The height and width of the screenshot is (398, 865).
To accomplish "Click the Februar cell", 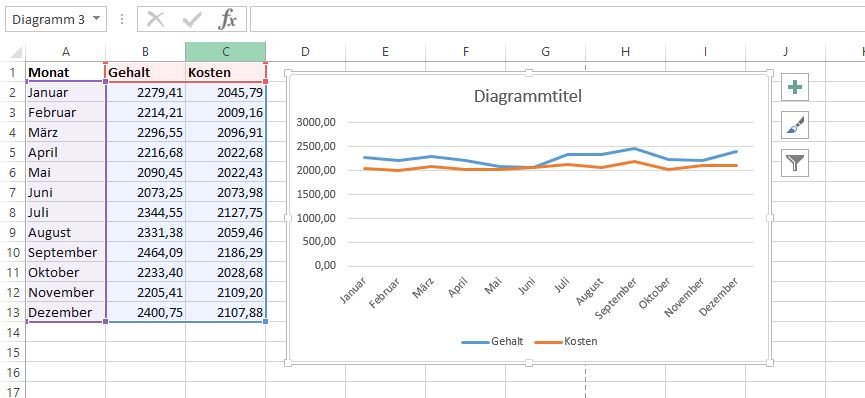I will pyautogui.click(x=66, y=112).
